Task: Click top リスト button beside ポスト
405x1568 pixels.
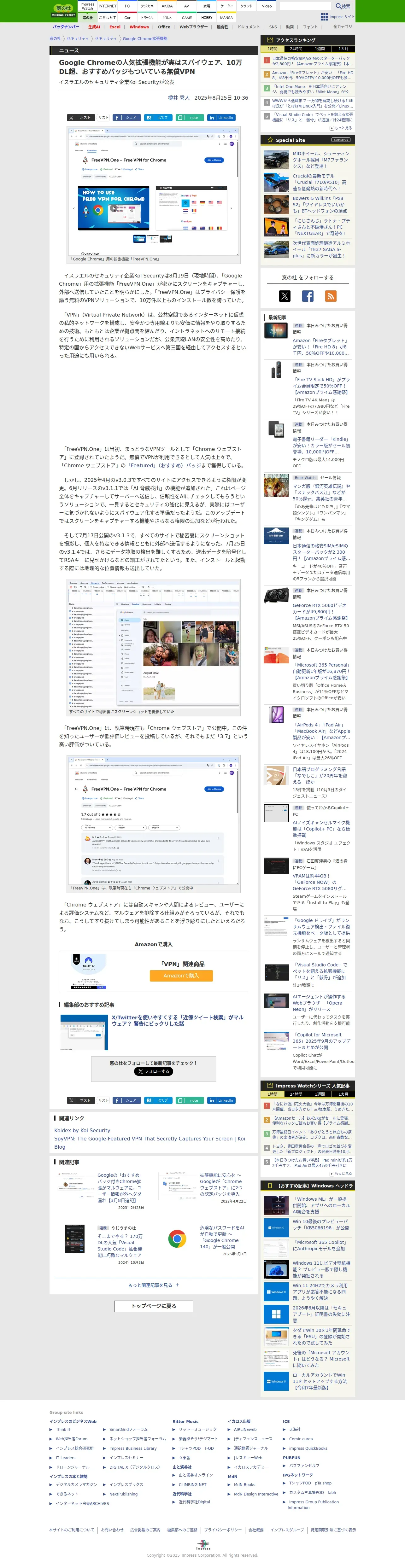Action: (103, 118)
